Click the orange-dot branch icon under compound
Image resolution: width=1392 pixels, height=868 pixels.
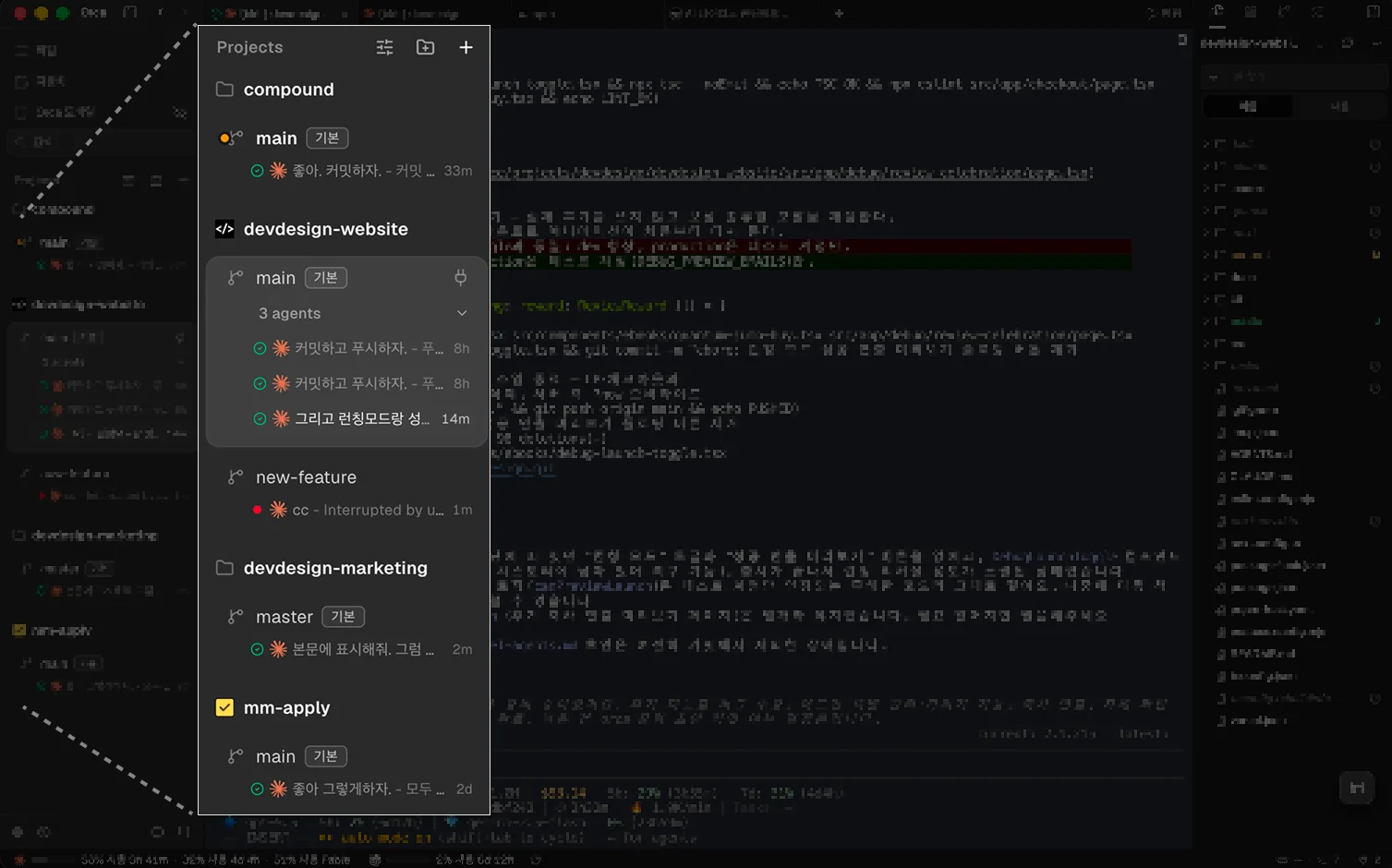click(x=230, y=139)
